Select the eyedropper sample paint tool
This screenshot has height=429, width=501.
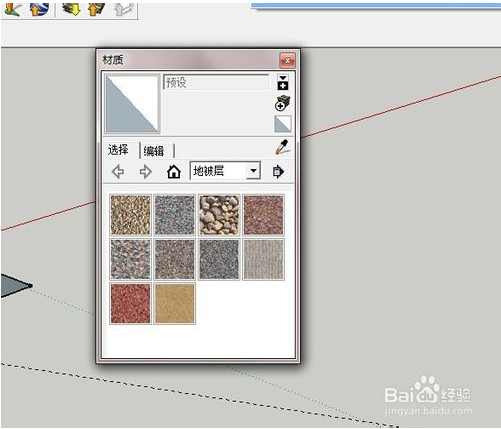(x=283, y=147)
